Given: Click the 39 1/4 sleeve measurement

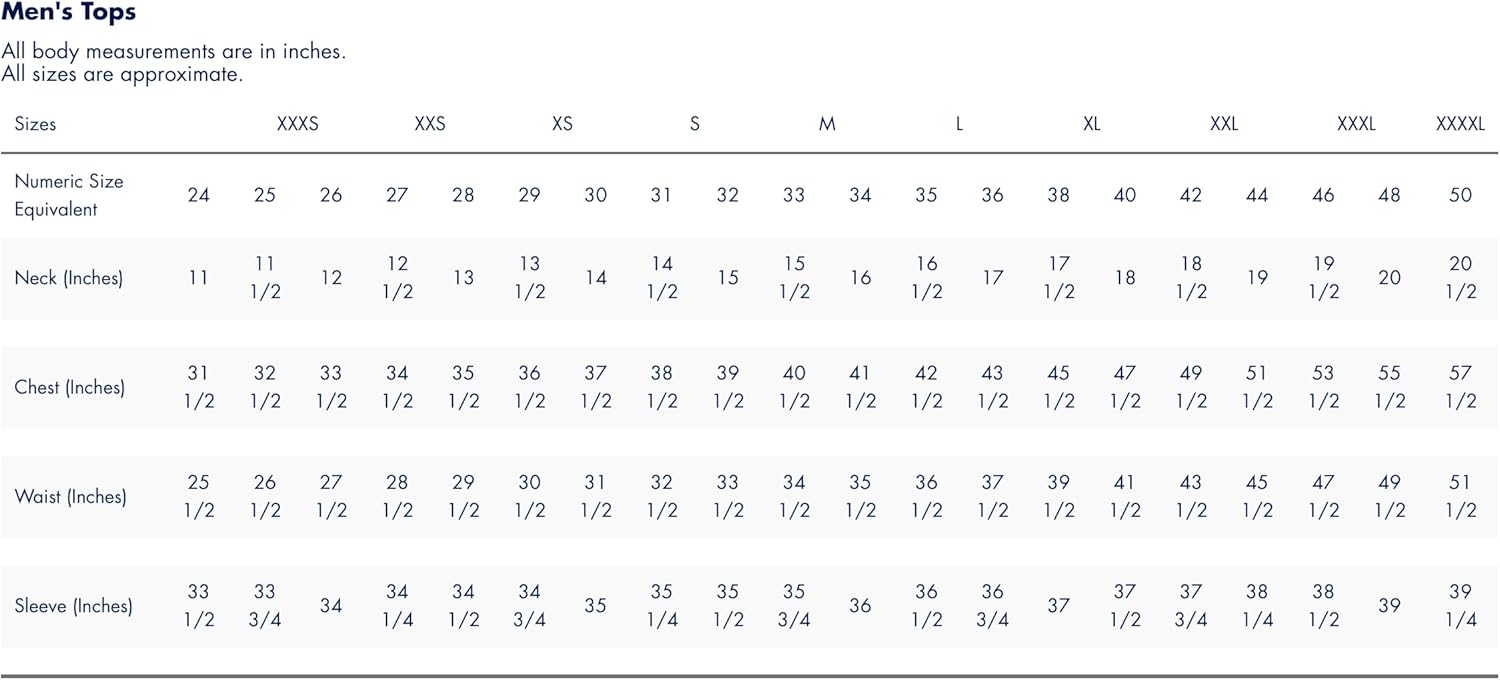Looking at the screenshot, I should click(1460, 605).
